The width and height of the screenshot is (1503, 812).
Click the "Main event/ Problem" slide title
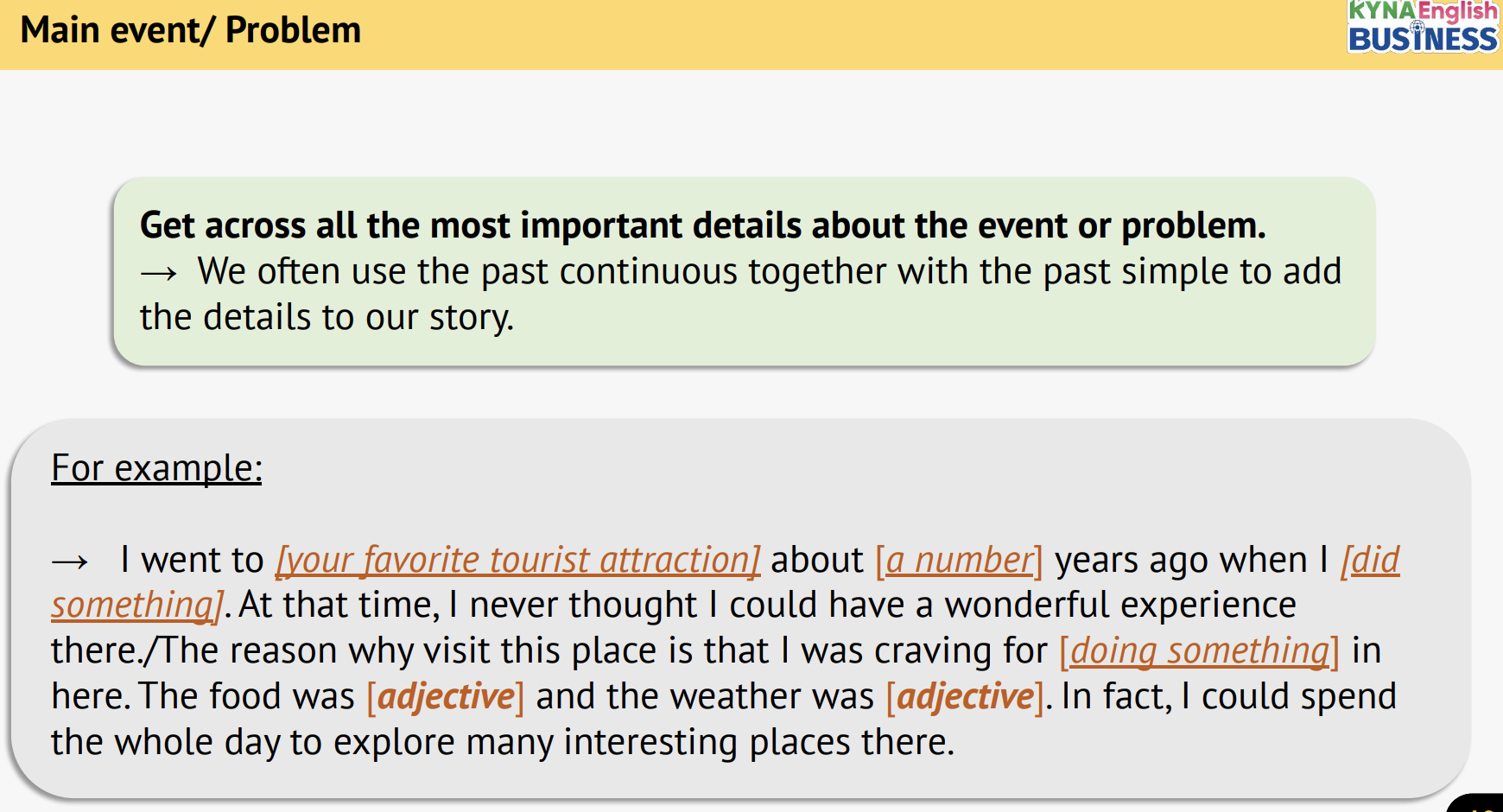coord(191,30)
